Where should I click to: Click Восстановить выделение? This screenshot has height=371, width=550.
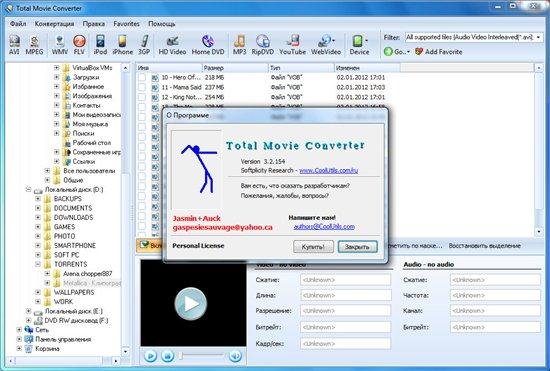click(x=484, y=246)
